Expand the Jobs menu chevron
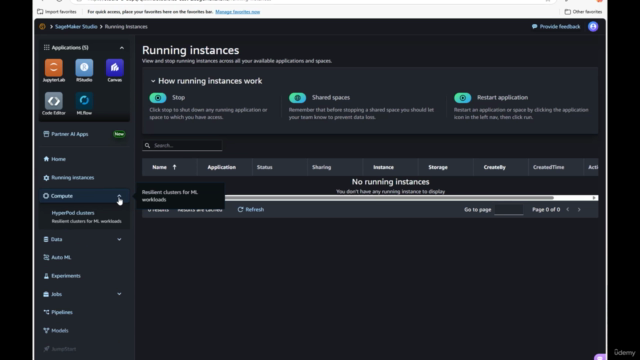Screen dimensions: 640x360 (119, 294)
